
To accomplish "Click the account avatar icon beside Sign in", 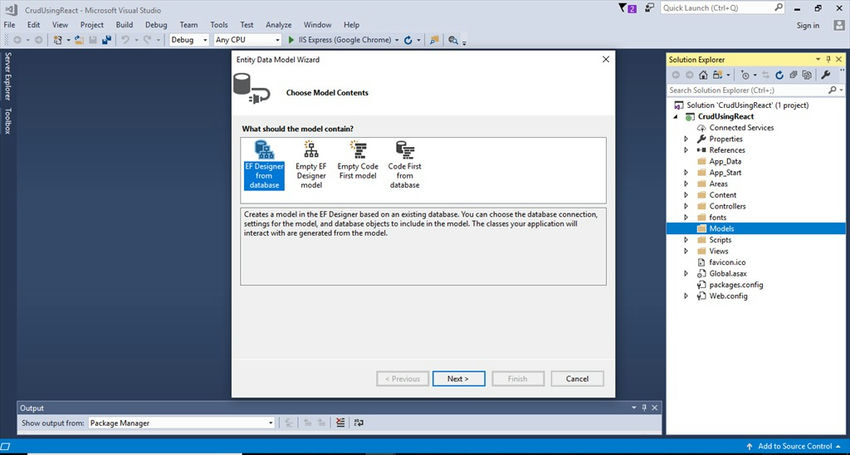I will [x=839, y=25].
